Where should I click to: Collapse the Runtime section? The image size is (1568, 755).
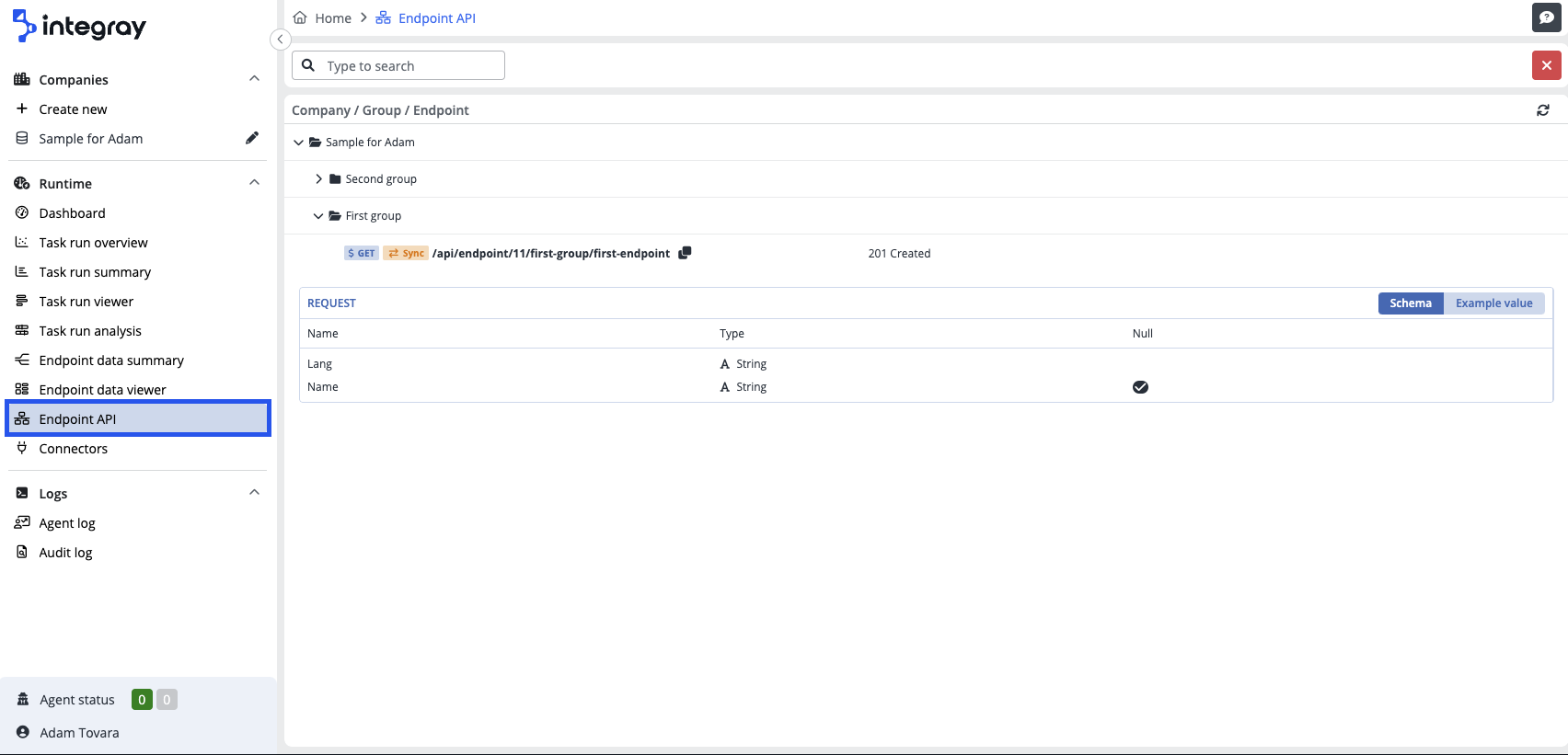tap(254, 183)
